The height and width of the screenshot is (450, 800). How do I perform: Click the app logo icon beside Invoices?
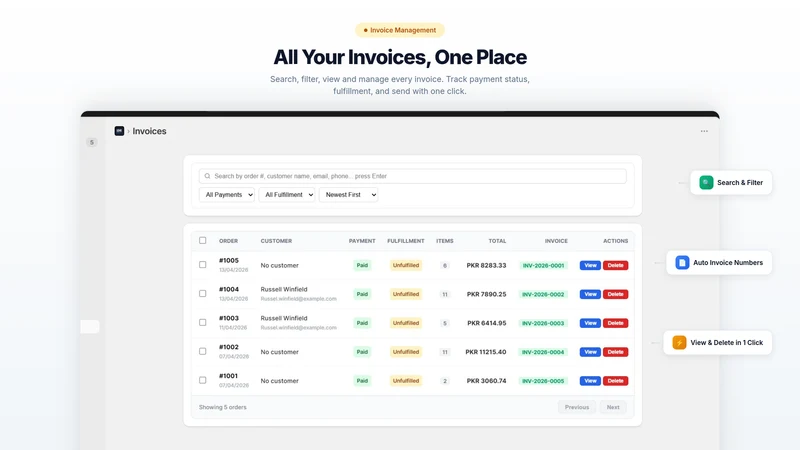[119, 131]
